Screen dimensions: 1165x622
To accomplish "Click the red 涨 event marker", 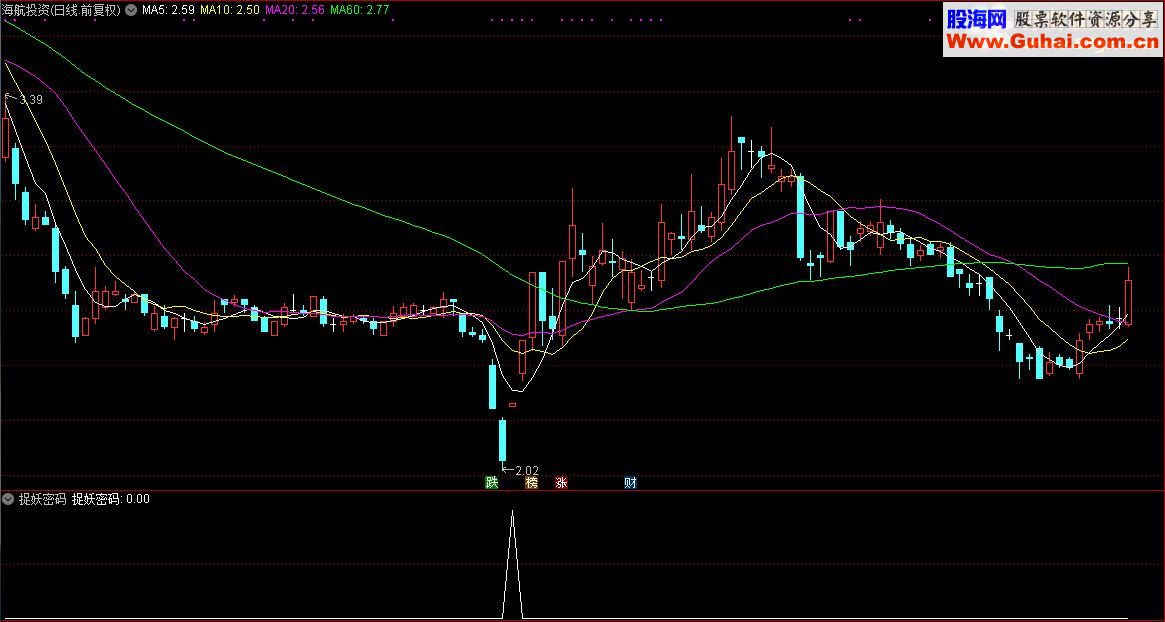I will point(561,482).
